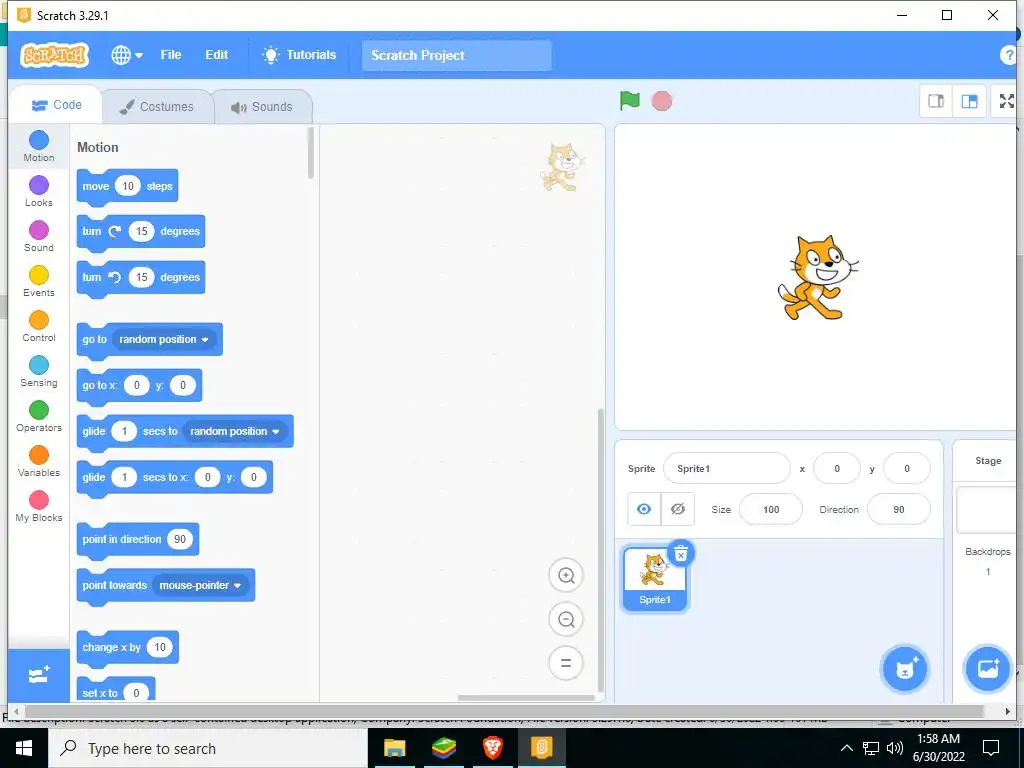This screenshot has height=768, width=1024.
Task: Select the Variables category circle
Action: pyautogui.click(x=39, y=455)
